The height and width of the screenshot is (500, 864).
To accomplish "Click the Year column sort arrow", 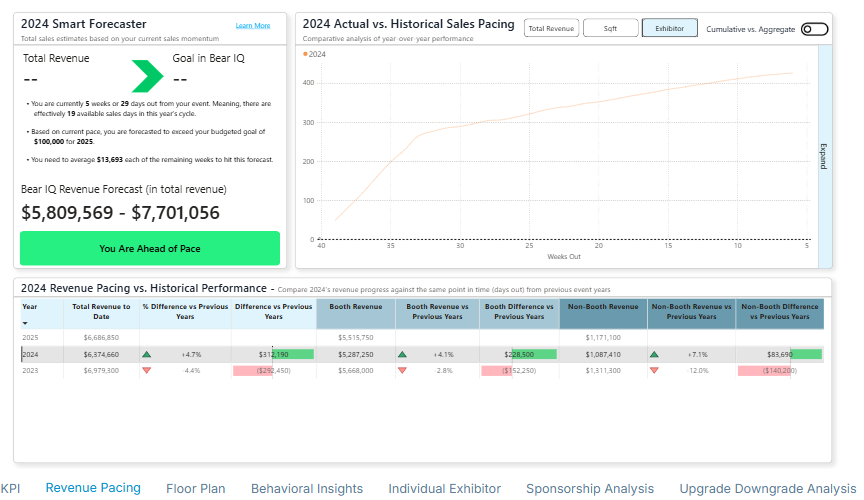I will click(25, 323).
